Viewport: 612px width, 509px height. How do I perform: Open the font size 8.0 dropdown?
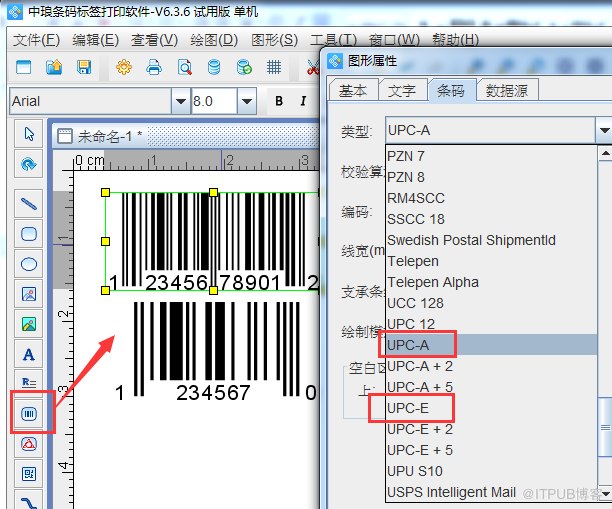coord(246,101)
